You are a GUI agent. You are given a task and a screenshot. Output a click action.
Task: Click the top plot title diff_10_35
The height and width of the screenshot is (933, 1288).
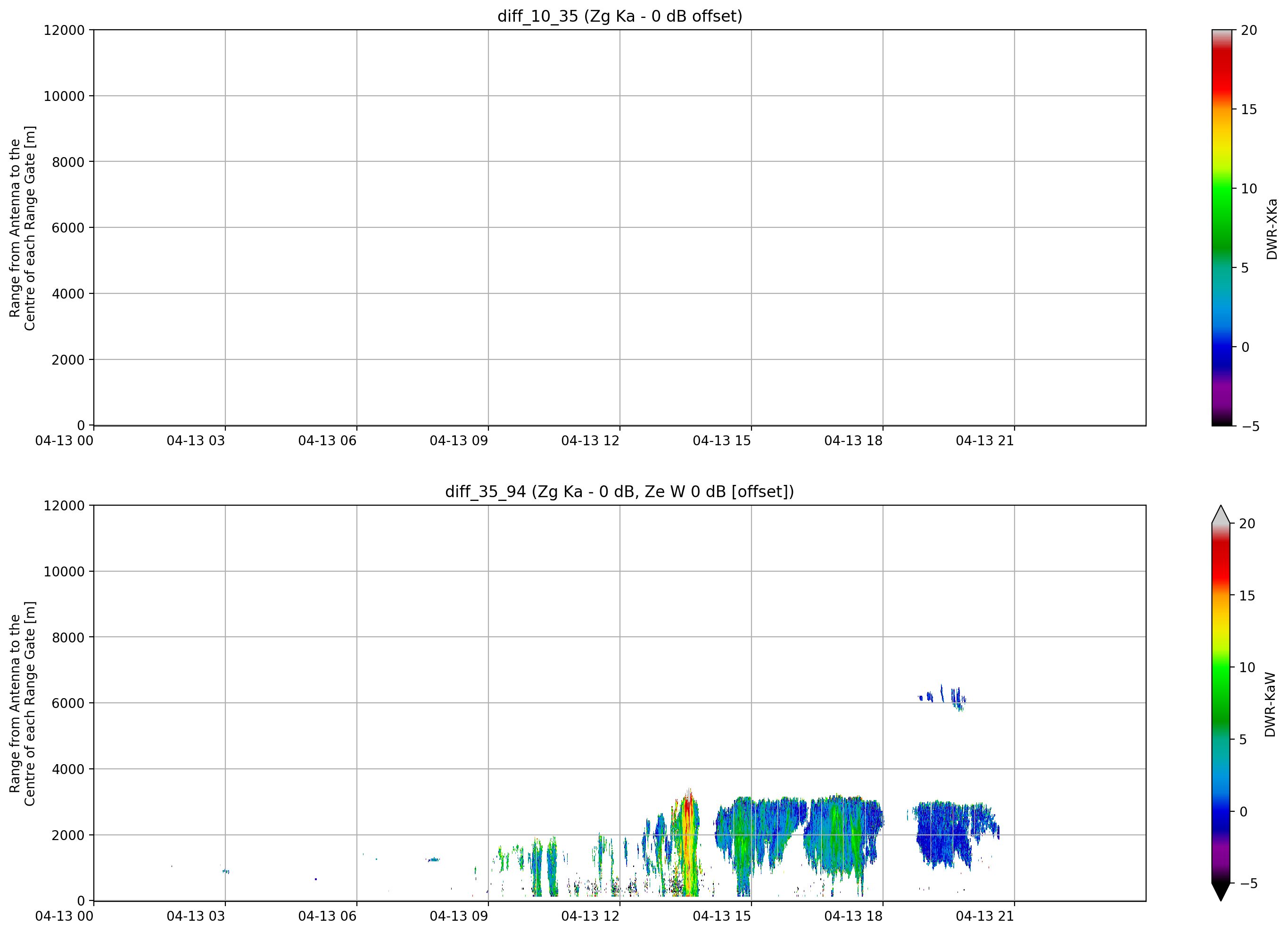[x=619, y=16]
